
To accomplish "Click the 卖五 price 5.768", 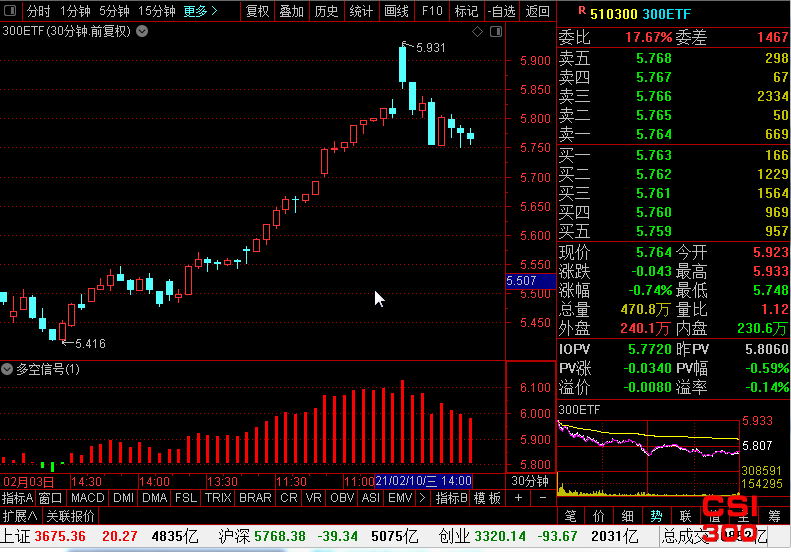I will (654, 58).
